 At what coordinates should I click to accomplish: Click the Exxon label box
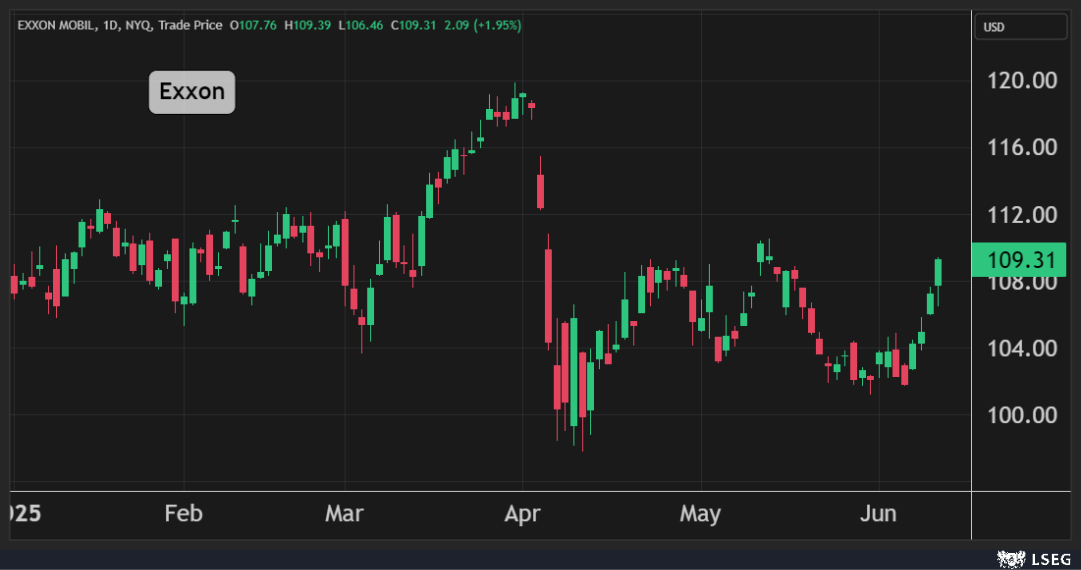coord(192,93)
